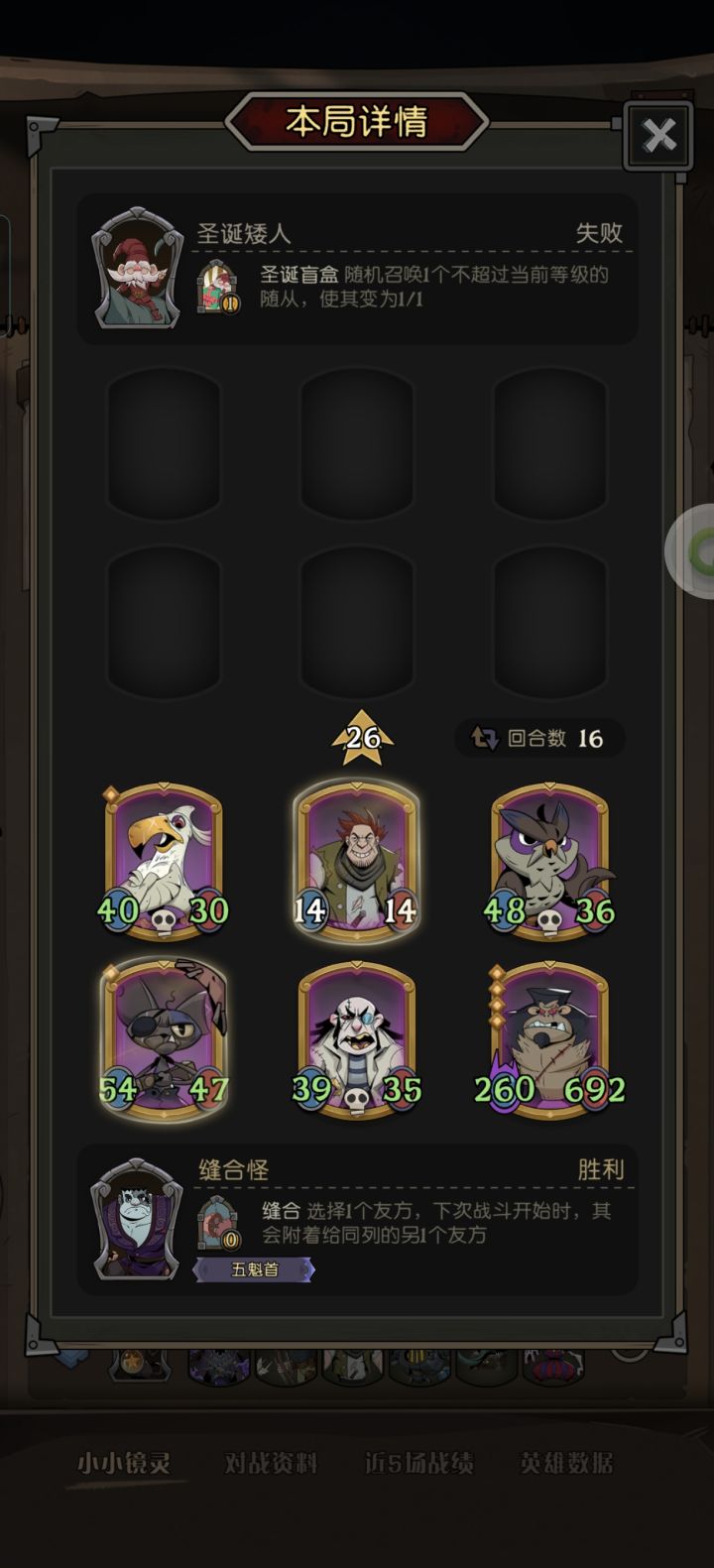The image size is (714, 1568).
Task: Switch to the 小小镜灵 tab
Action: click(x=124, y=1463)
